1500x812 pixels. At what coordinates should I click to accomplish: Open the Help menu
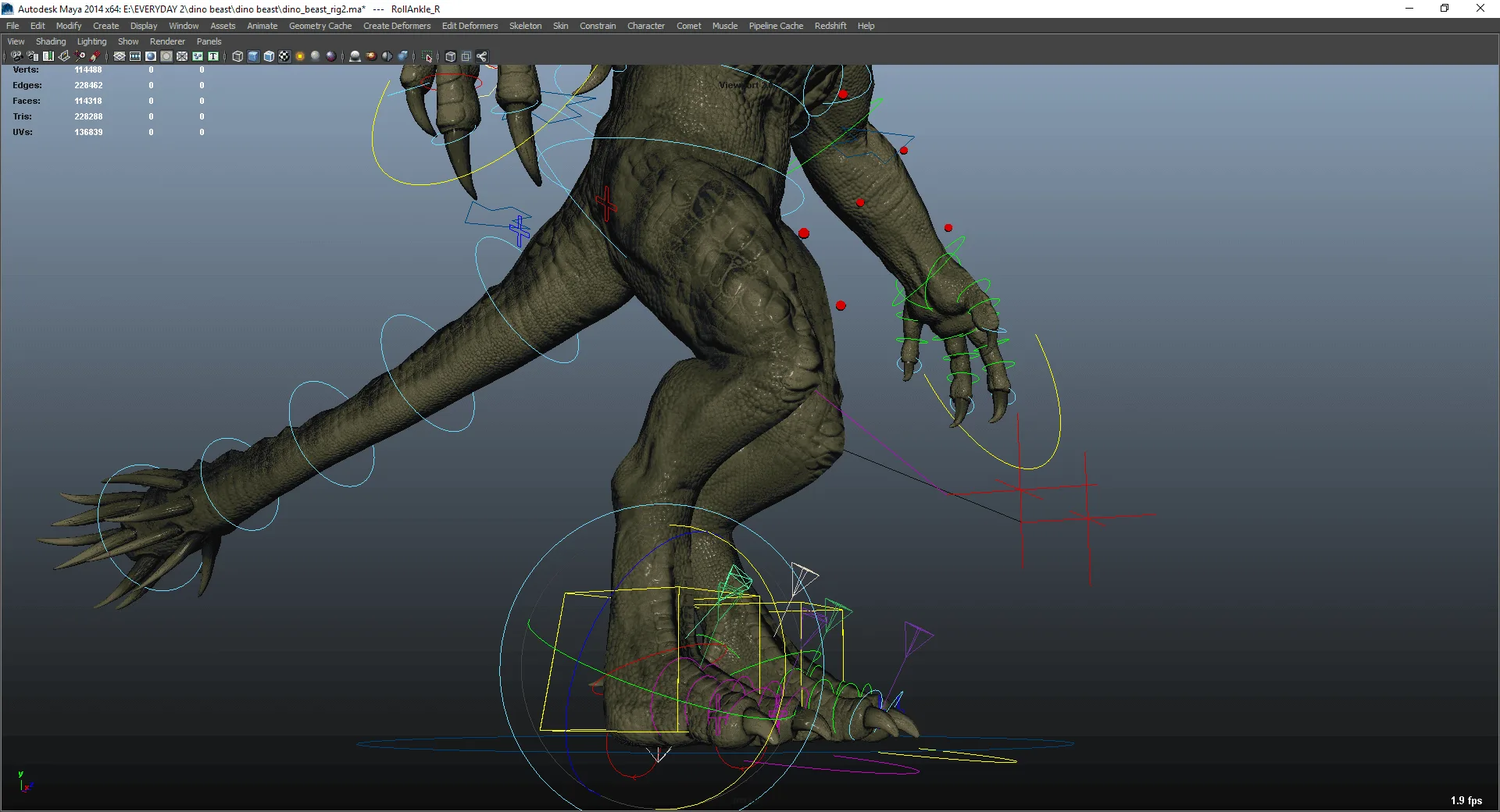(866, 26)
